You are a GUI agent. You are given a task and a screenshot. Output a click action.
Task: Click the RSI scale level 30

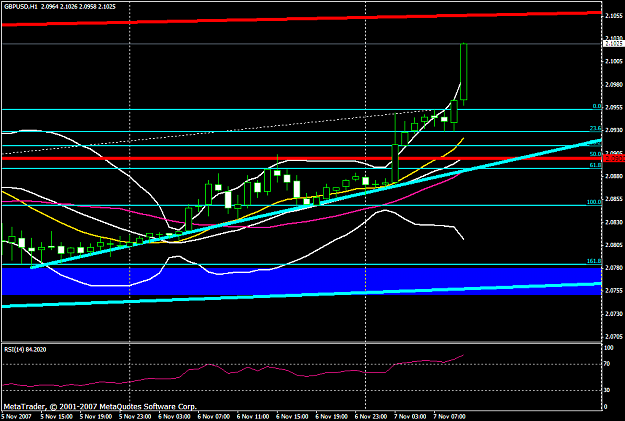pos(607,390)
